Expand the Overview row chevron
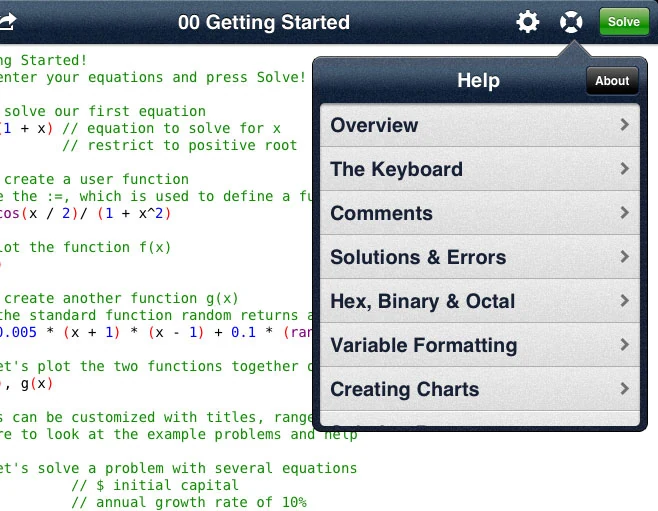 (624, 125)
